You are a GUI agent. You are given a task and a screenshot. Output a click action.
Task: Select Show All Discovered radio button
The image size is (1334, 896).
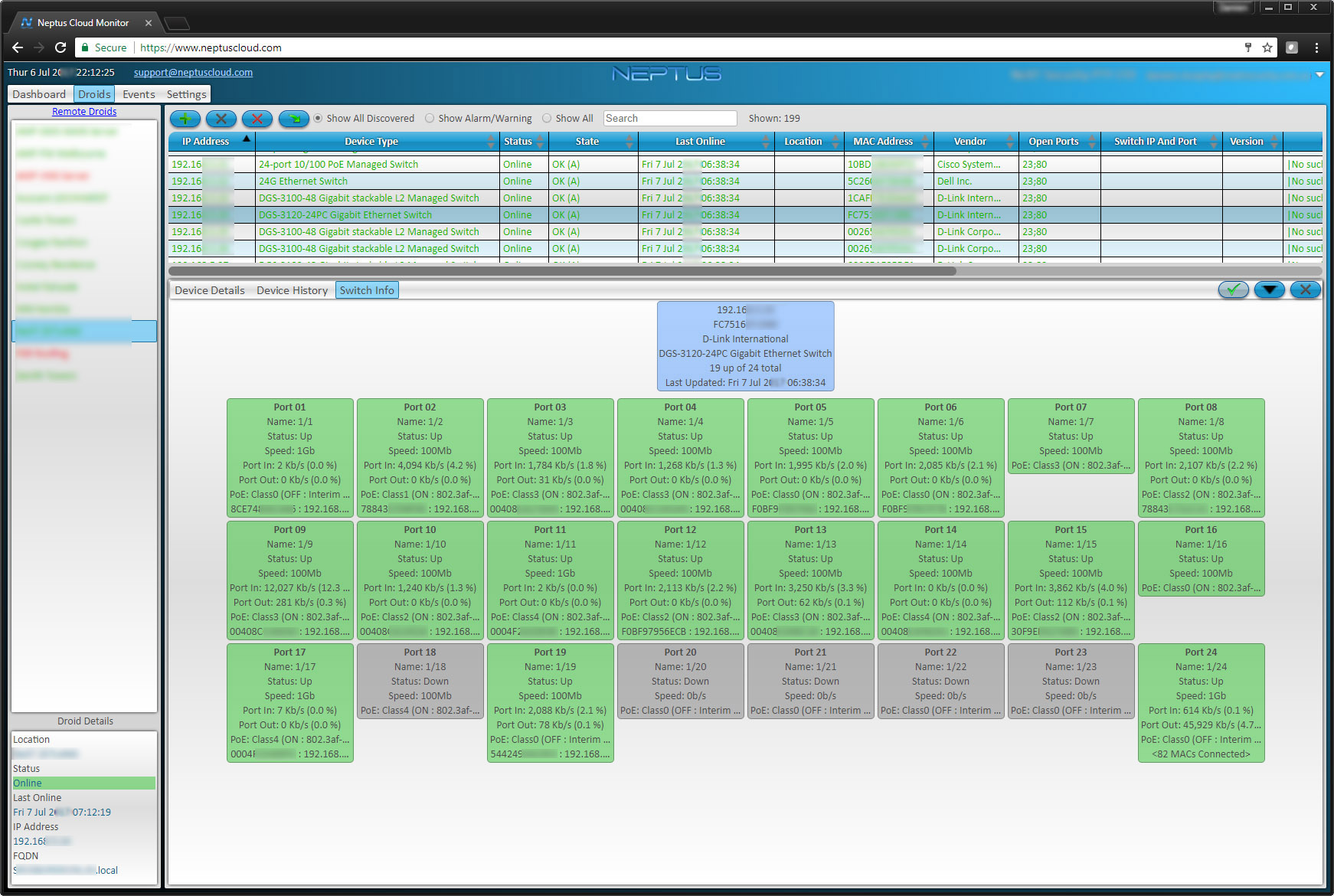[x=318, y=119]
